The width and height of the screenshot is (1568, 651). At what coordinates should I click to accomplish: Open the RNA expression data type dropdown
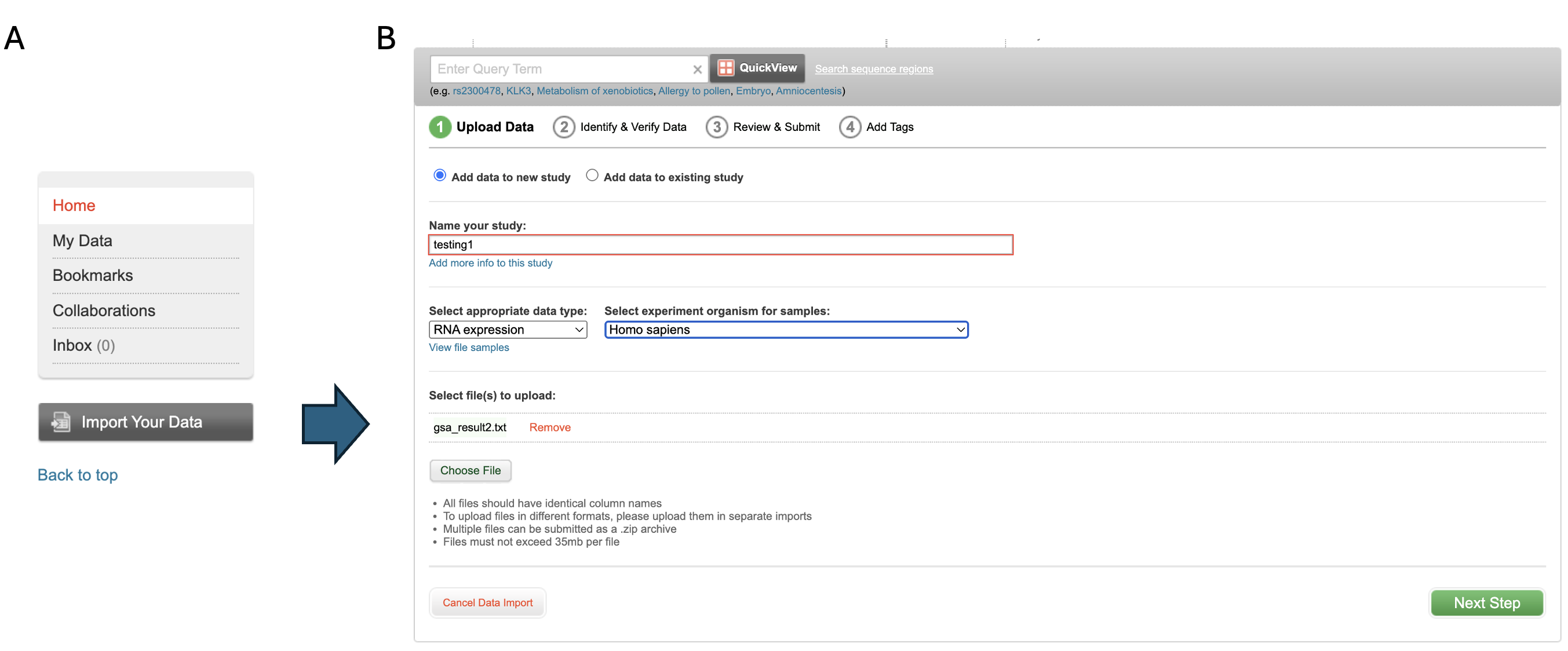[508, 329]
